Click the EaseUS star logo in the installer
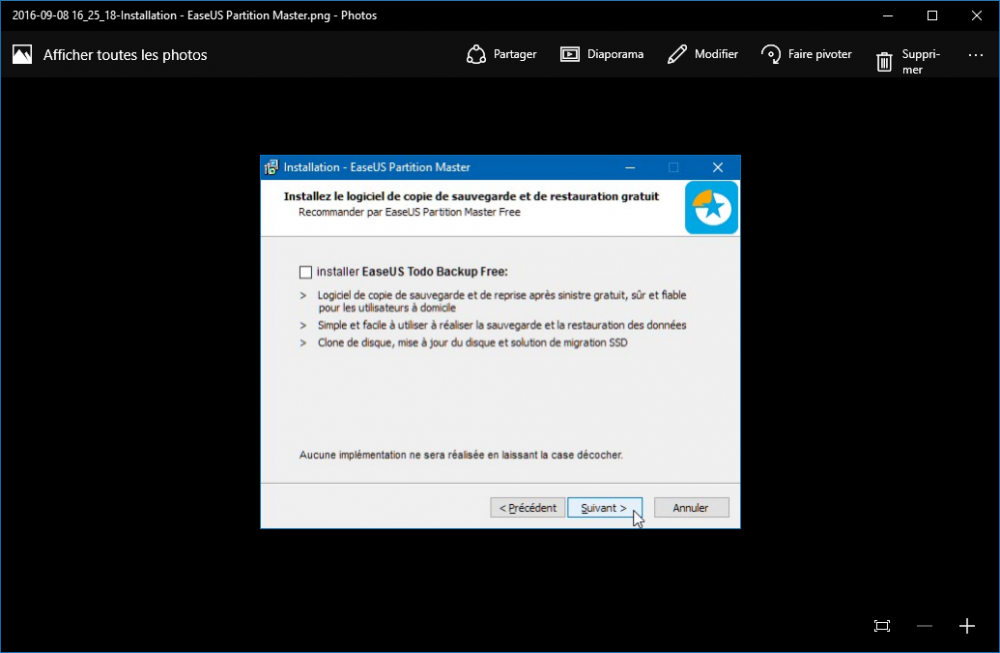Image resolution: width=1000 pixels, height=653 pixels. click(711, 207)
